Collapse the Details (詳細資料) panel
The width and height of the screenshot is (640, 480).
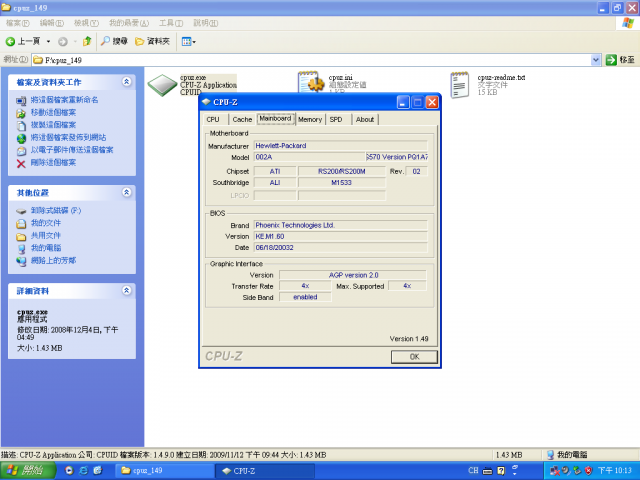pos(127,290)
